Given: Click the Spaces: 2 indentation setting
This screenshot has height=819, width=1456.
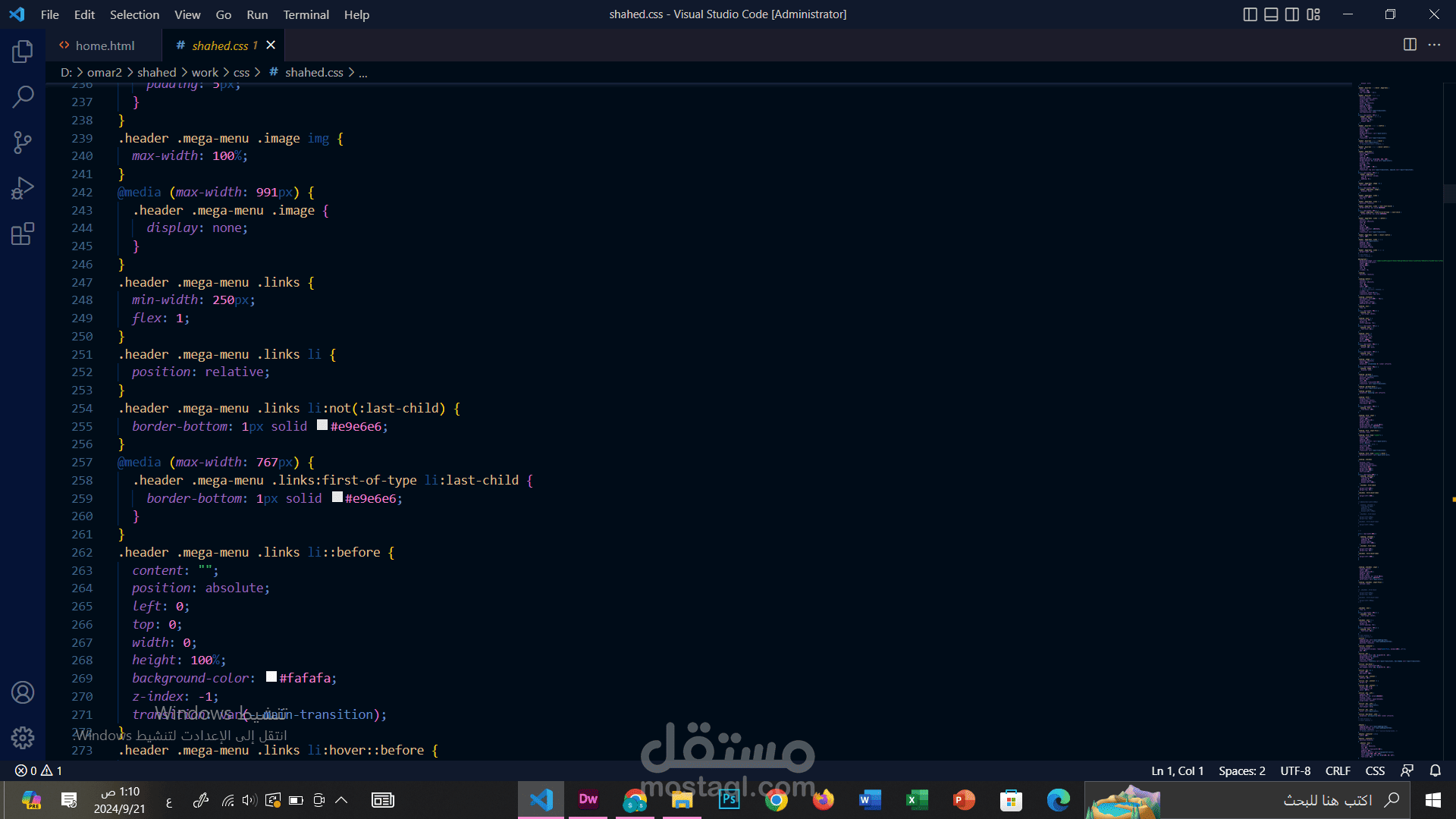Looking at the screenshot, I should [x=1241, y=770].
